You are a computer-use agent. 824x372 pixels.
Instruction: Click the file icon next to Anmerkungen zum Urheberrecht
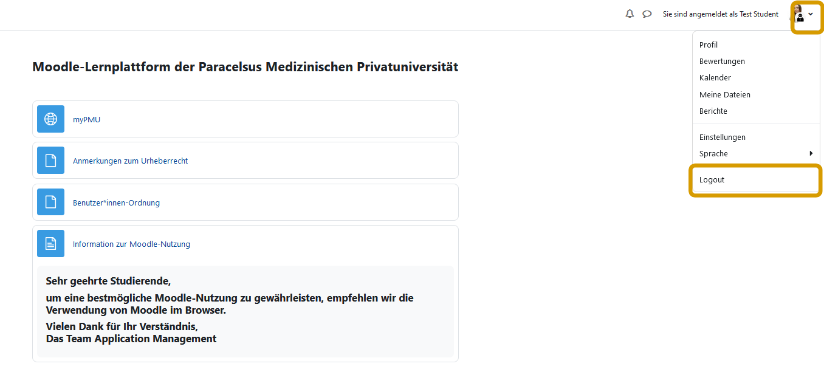(x=50, y=160)
